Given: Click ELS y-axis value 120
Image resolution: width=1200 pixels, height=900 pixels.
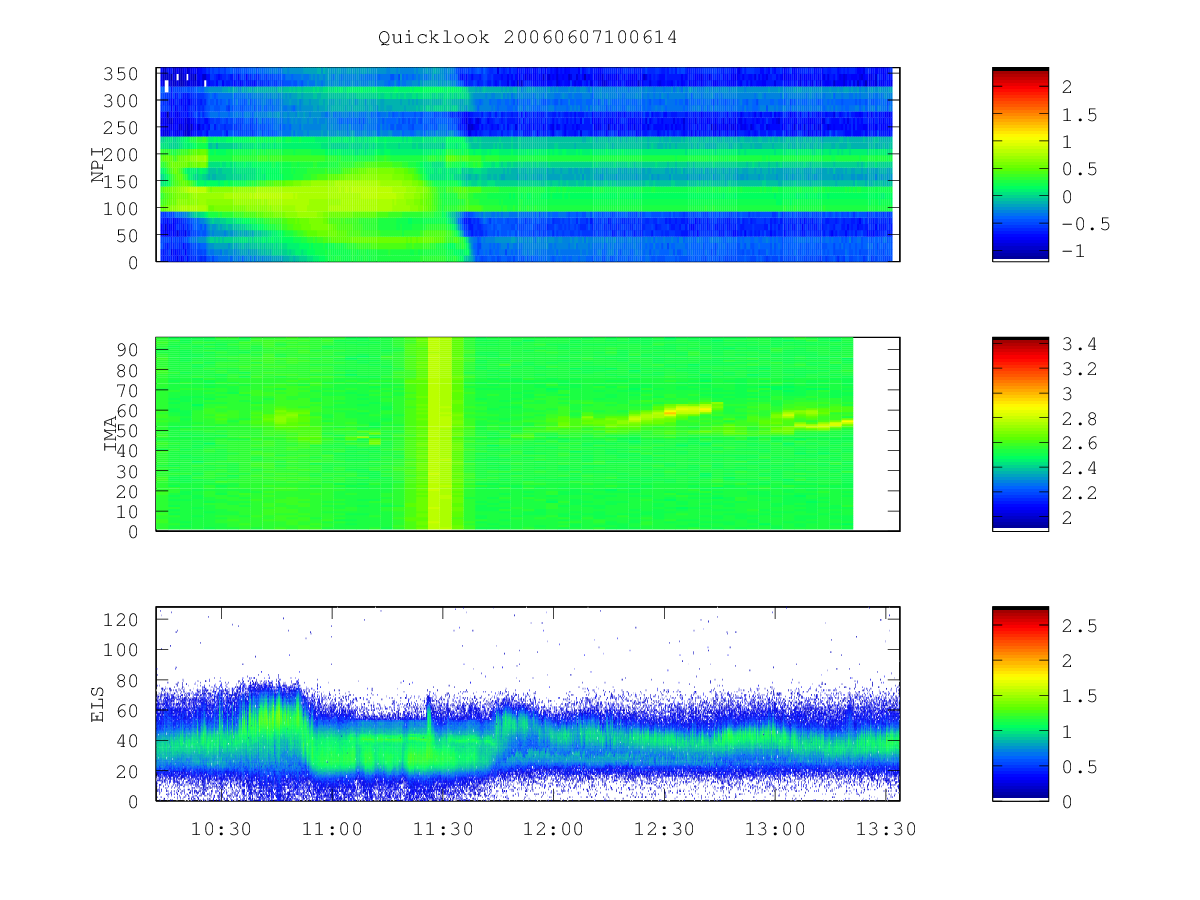Looking at the screenshot, I should (123, 619).
